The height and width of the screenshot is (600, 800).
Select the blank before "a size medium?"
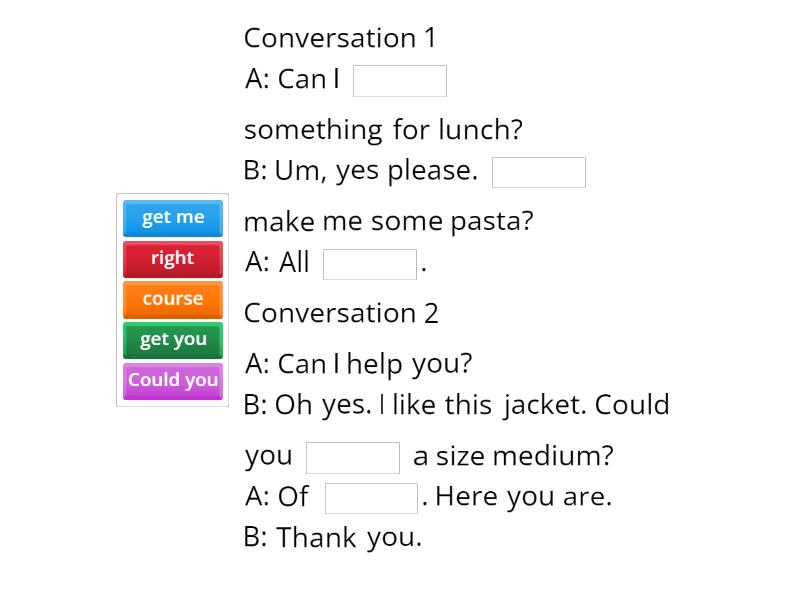(352, 457)
